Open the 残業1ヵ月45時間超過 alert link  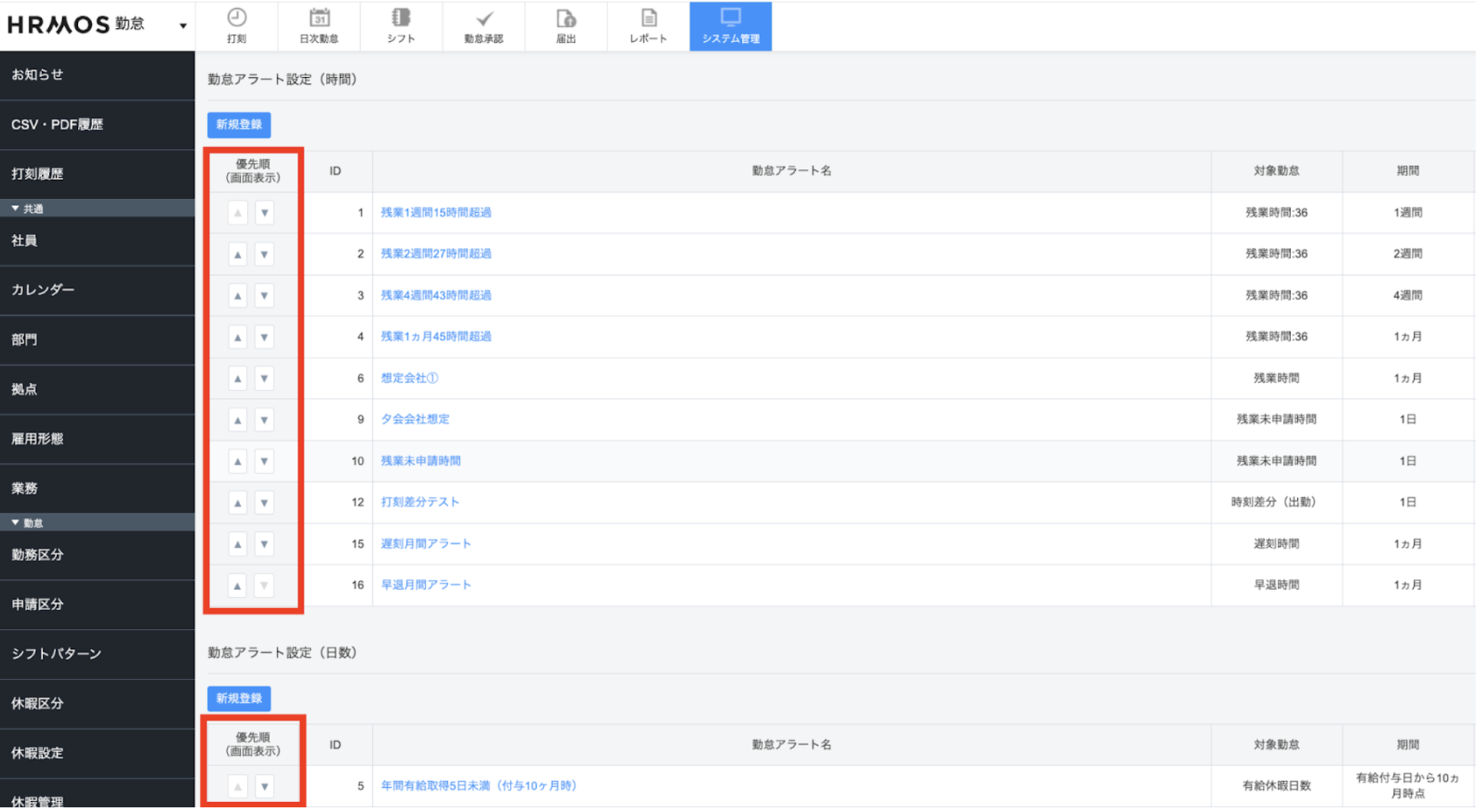point(436,337)
